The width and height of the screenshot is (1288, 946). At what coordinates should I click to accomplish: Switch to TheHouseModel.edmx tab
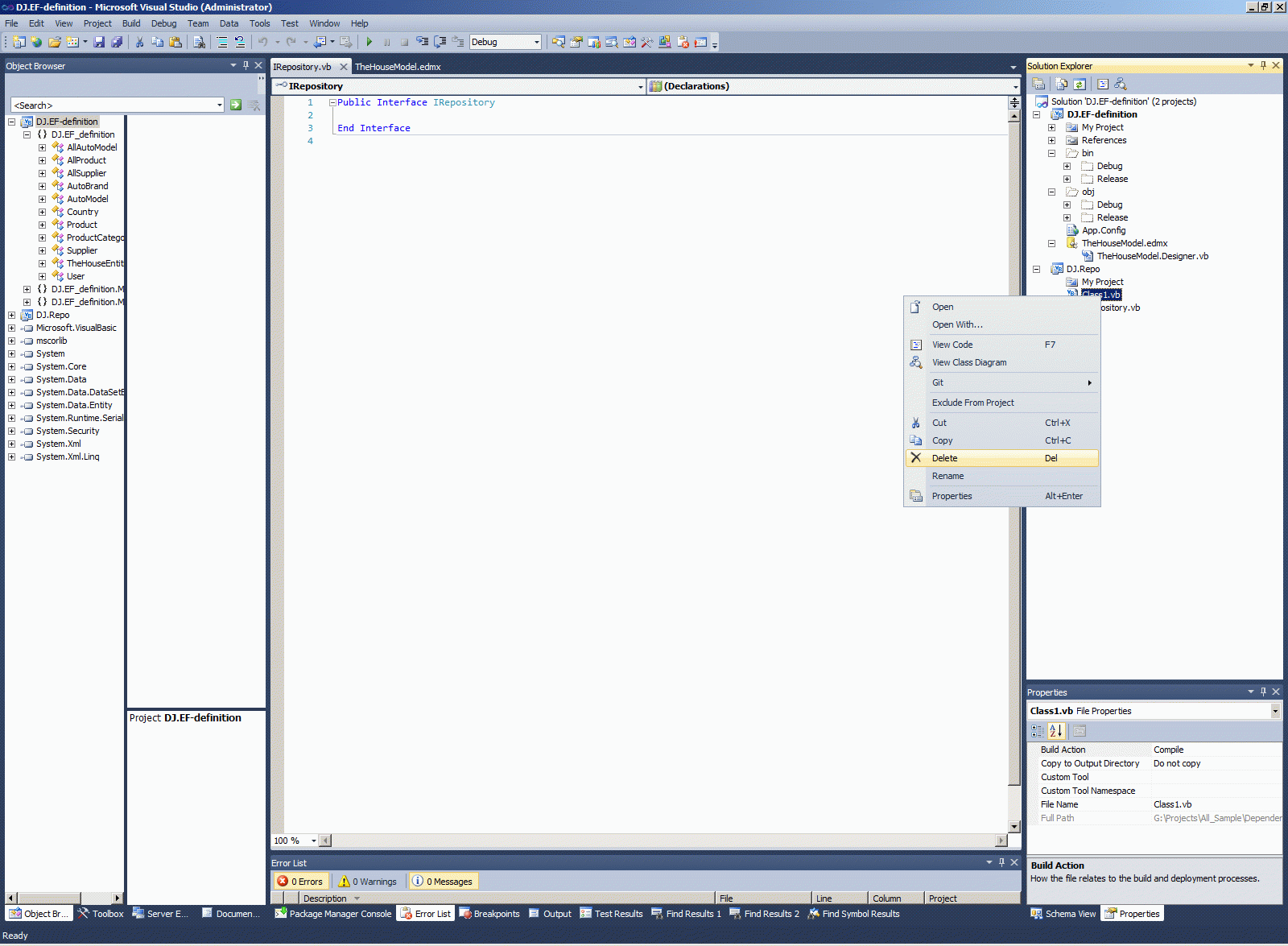pos(398,67)
